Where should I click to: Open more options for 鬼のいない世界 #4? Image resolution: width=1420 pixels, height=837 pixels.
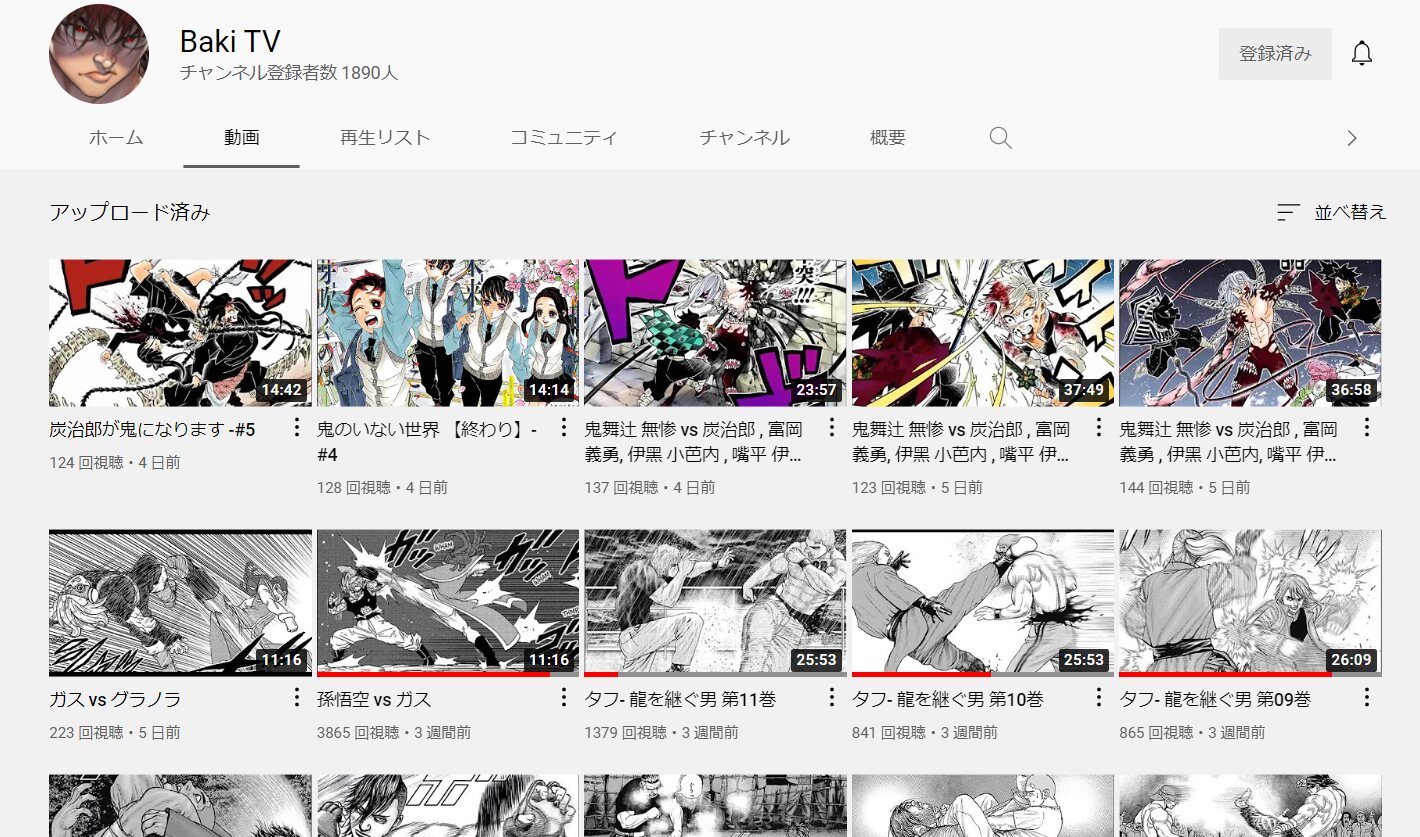click(x=563, y=428)
